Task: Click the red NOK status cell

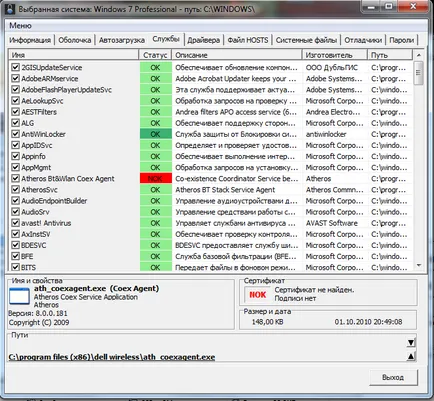Action: point(156,178)
